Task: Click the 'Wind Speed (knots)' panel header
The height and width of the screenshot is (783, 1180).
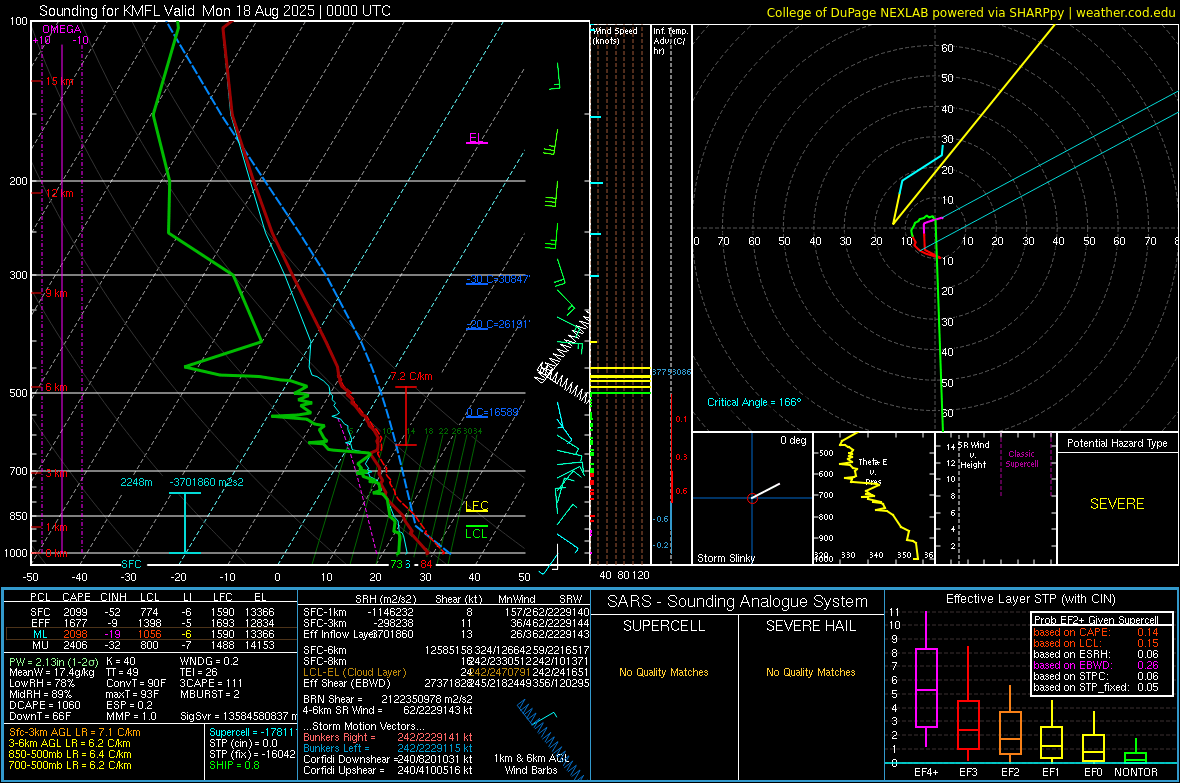Action: 615,35
